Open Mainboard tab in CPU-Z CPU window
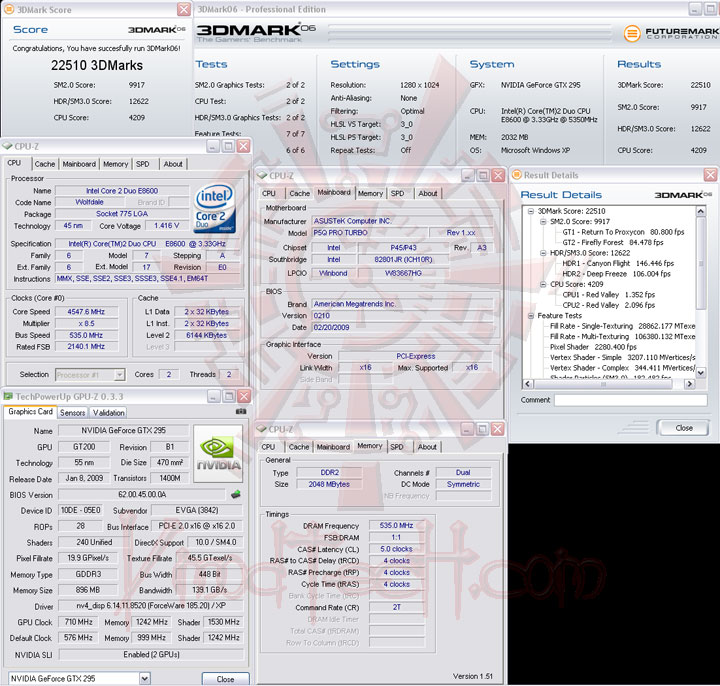Image resolution: width=720 pixels, height=686 pixels. point(79,164)
